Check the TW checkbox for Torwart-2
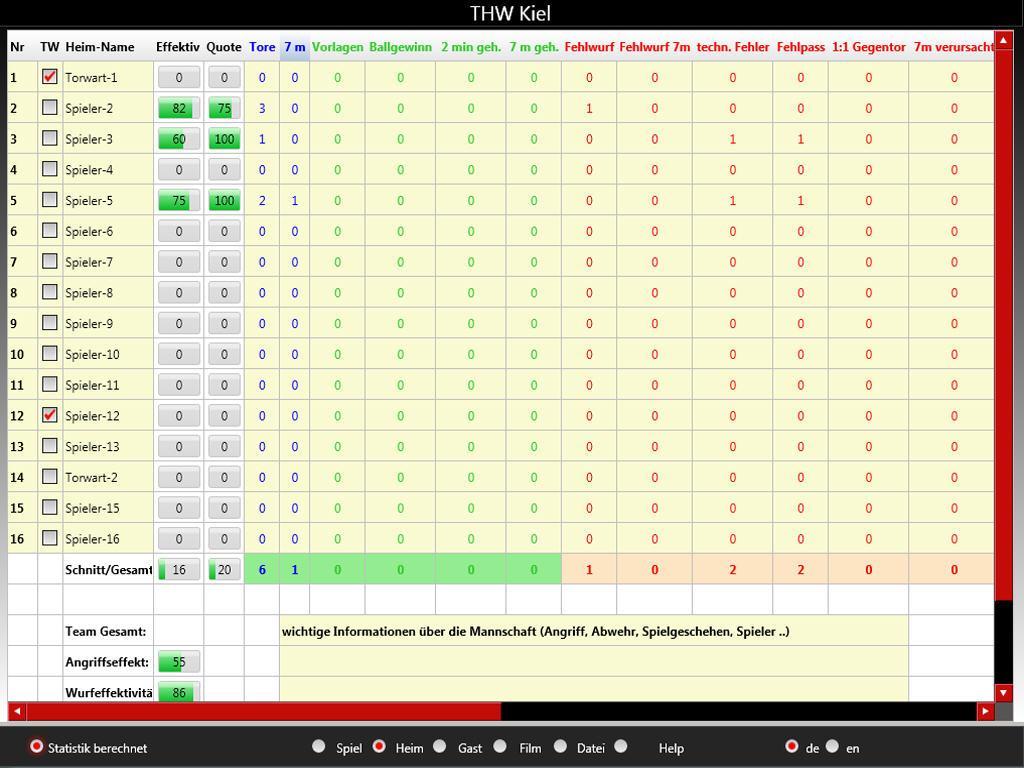Viewport: 1024px width, 768px height. [50, 477]
